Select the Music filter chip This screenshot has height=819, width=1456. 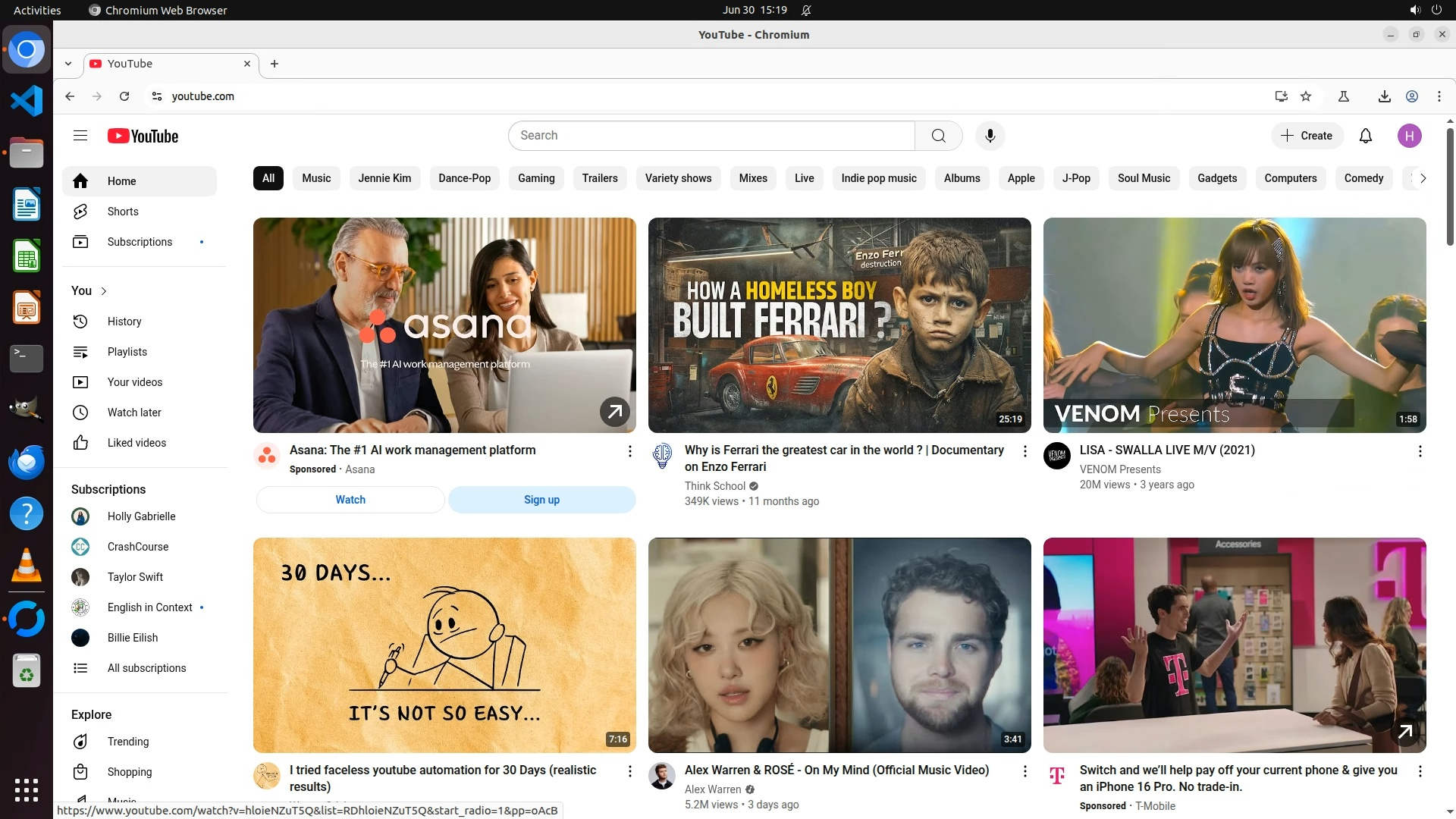point(316,178)
